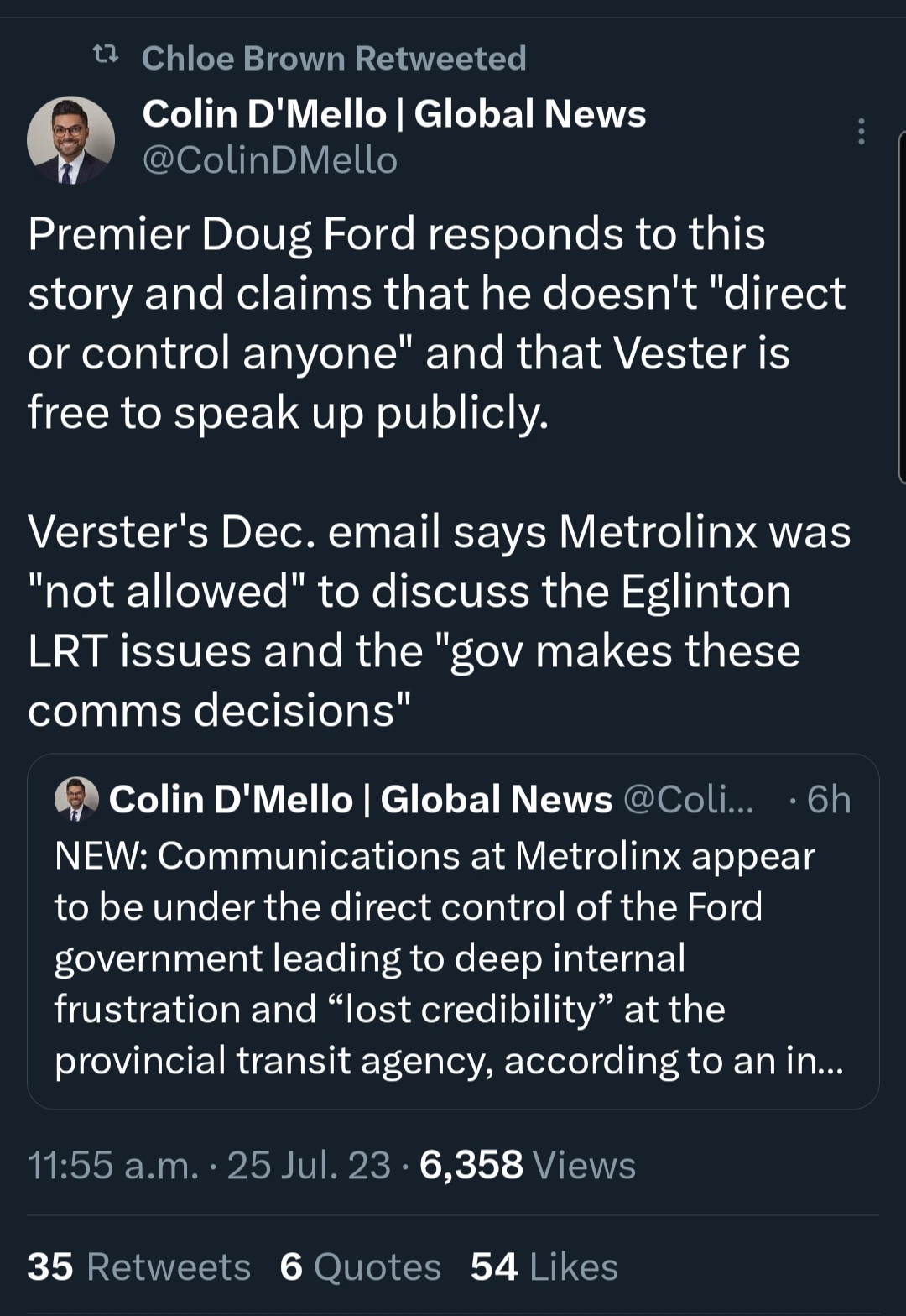906x1316 pixels.
Task: Show the 35 Retweets list
Action: point(138,1266)
